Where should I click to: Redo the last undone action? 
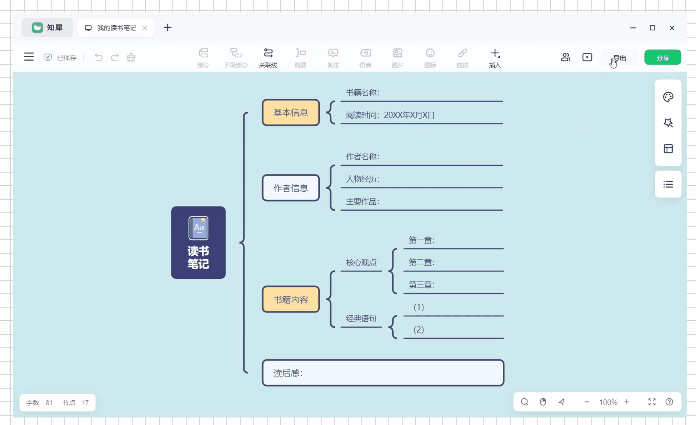click(115, 57)
